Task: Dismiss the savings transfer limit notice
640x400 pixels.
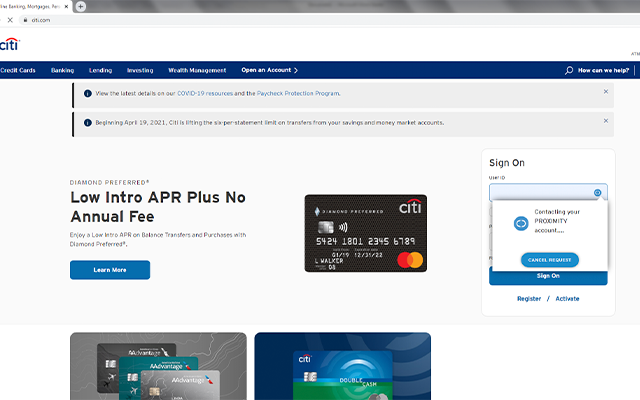Action: 606,121
